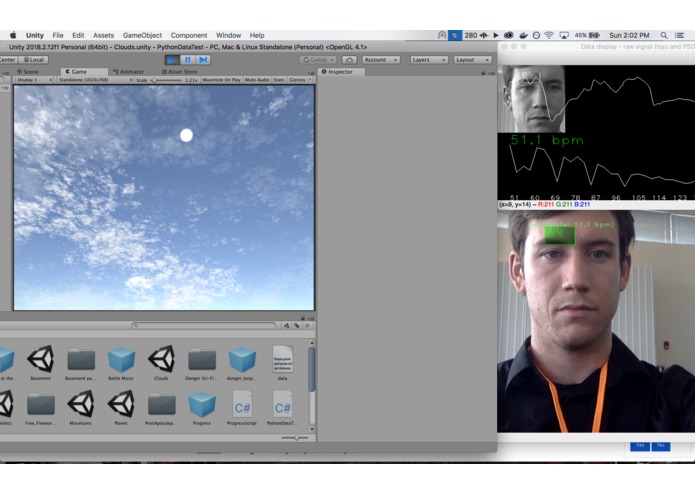The image size is (695, 494).
Task: Toggle the Gizmos button
Action: (x=297, y=80)
